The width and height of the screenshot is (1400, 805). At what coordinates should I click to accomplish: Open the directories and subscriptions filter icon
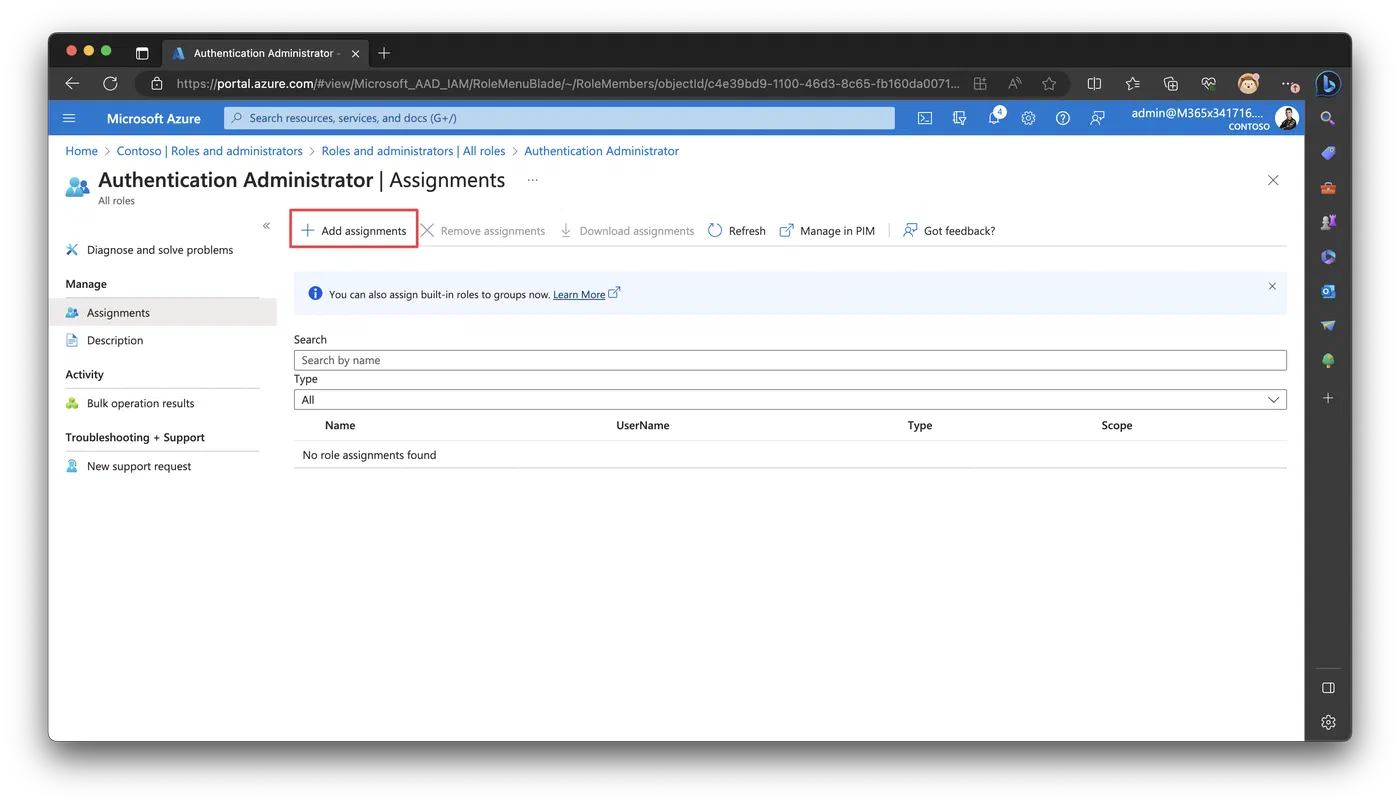pyautogui.click(x=960, y=118)
